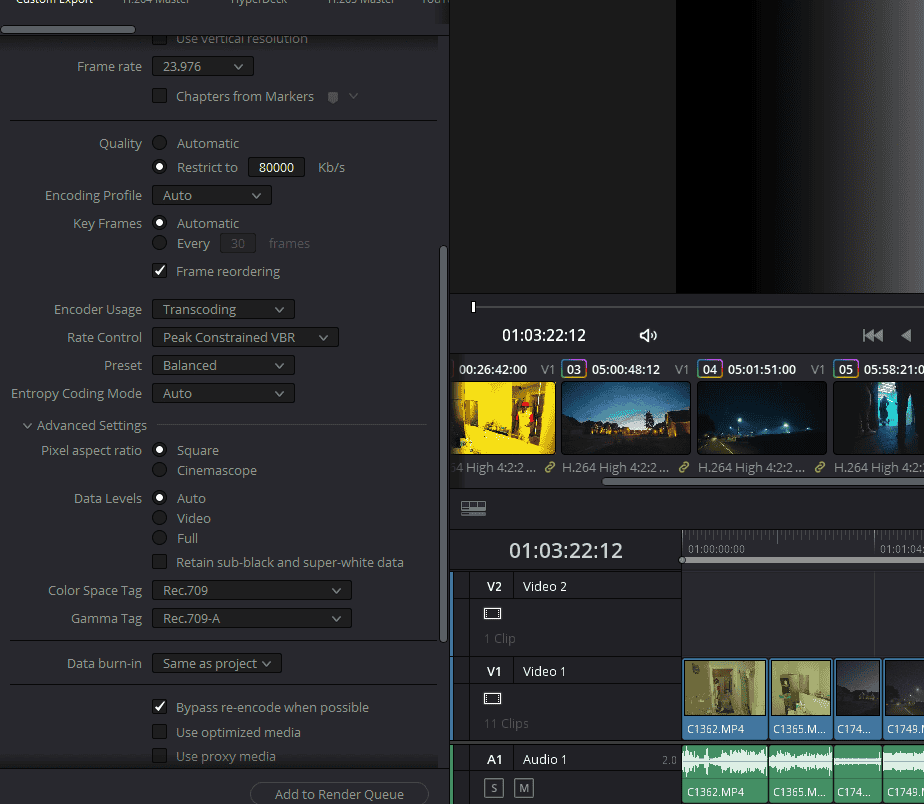Screen dimensions: 924x804
Task: Open the Frame rate dropdown
Action: 203,67
